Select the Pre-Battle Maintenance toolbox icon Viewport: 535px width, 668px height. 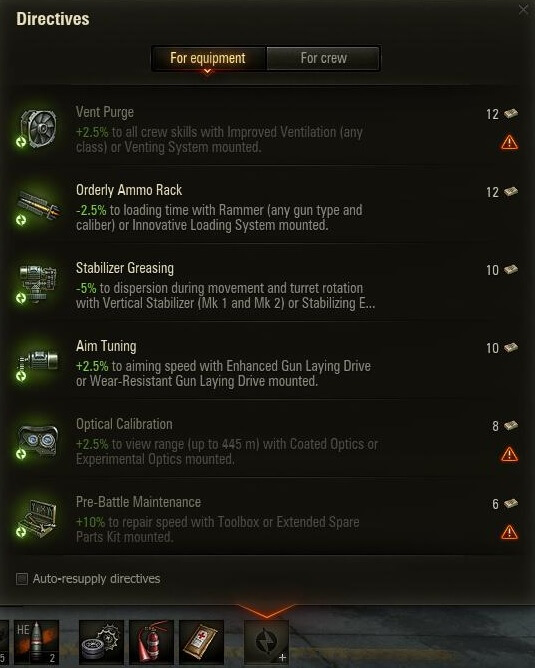pyautogui.click(x=37, y=519)
